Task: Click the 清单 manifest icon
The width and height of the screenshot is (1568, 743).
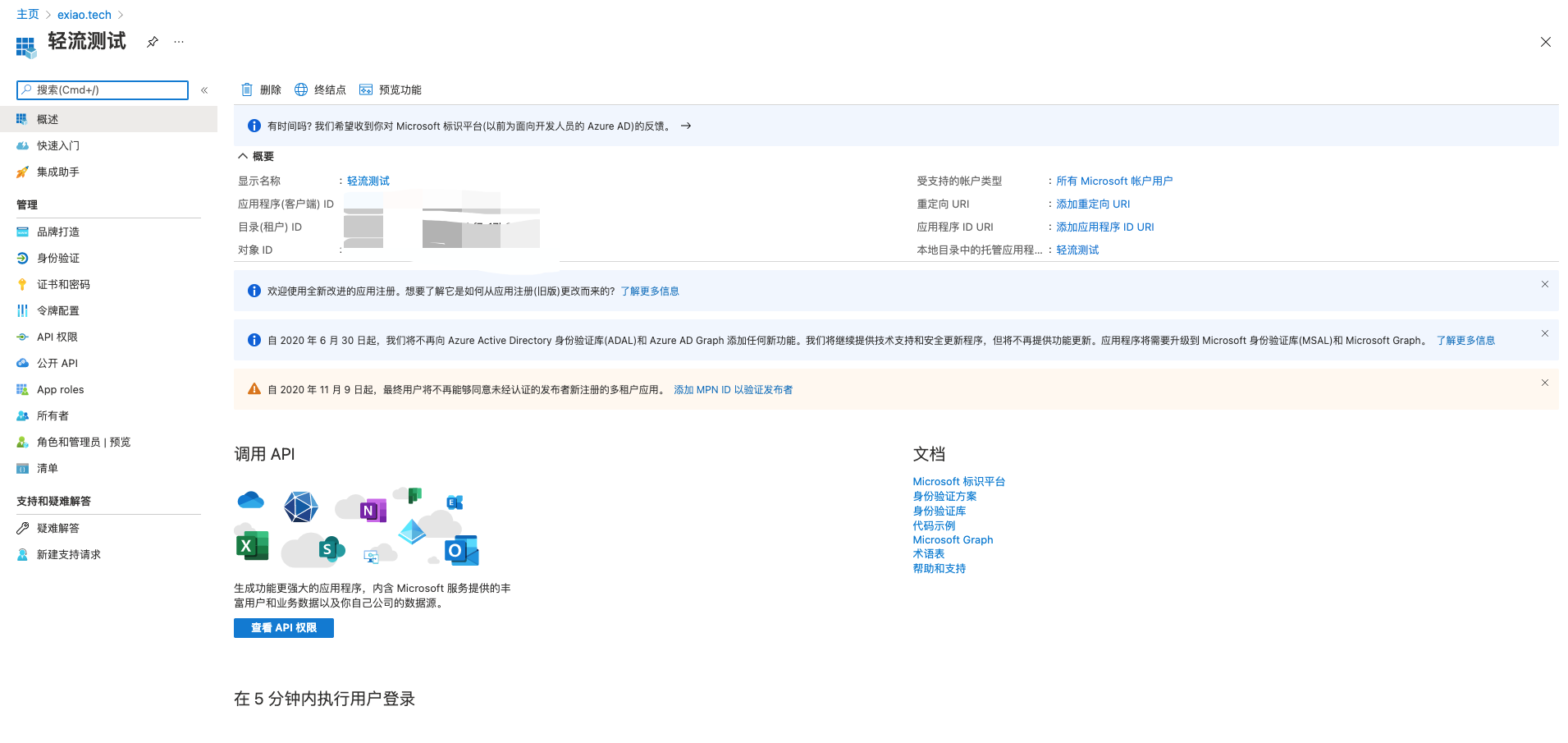Action: pos(22,468)
